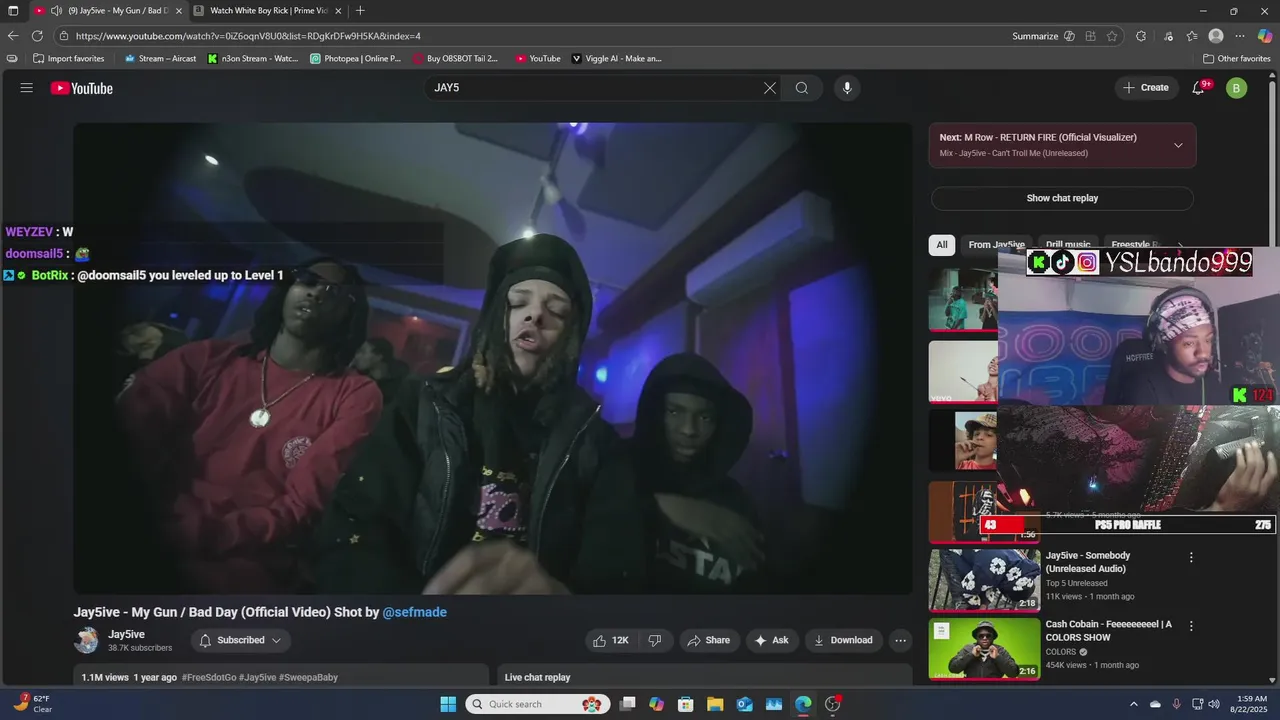Go back in the browser
Viewport: 1280px width, 720px height.
click(x=13, y=36)
